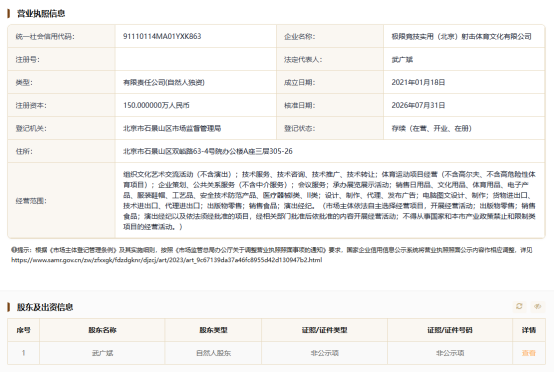Click the 统一社会信用代码 label
Screen dimensions: 554x372
pos(45,36)
